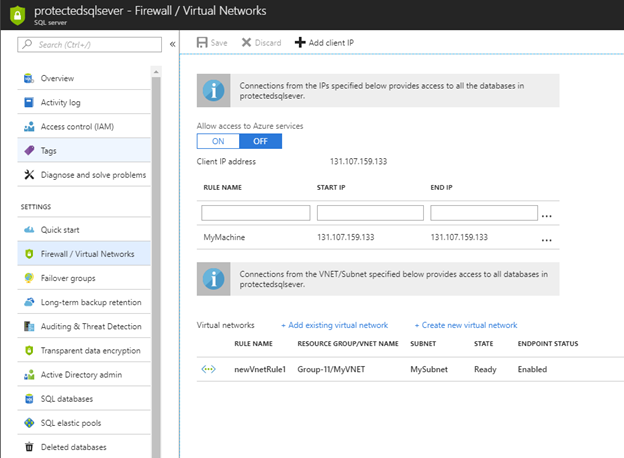Open Transparent data encryption
624x458 pixels.
click(84, 351)
